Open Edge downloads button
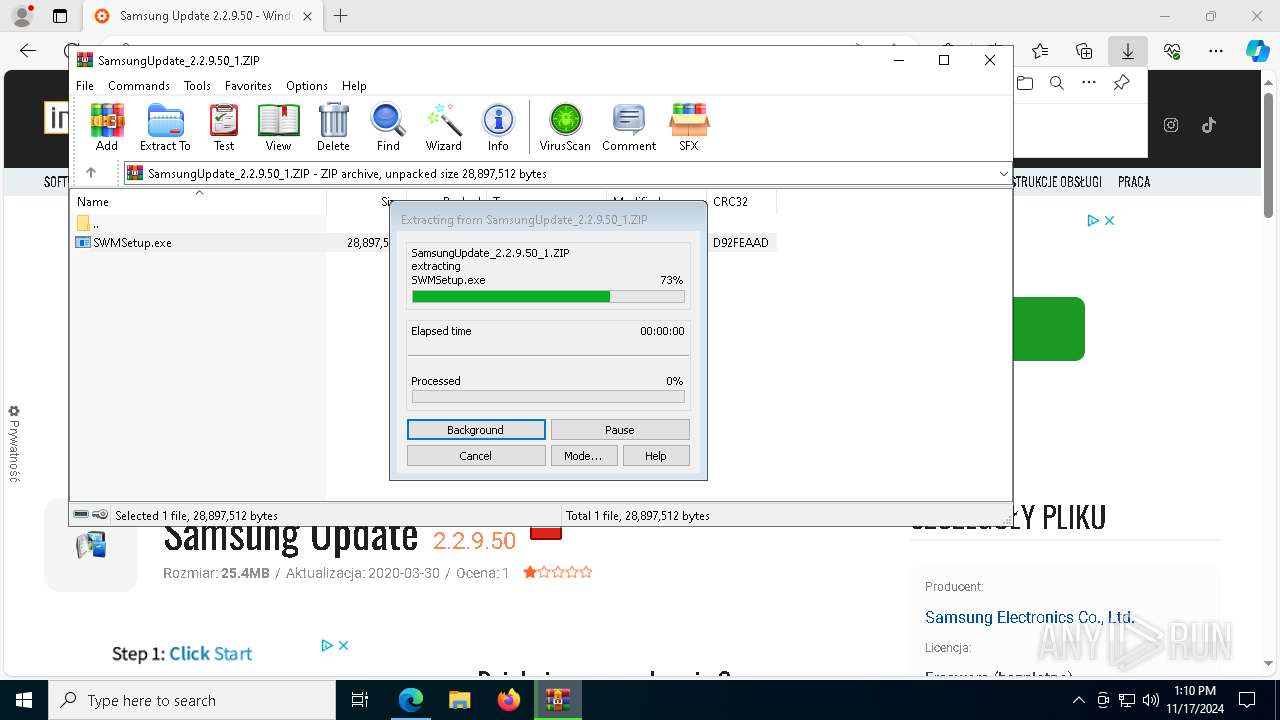 tap(1128, 51)
